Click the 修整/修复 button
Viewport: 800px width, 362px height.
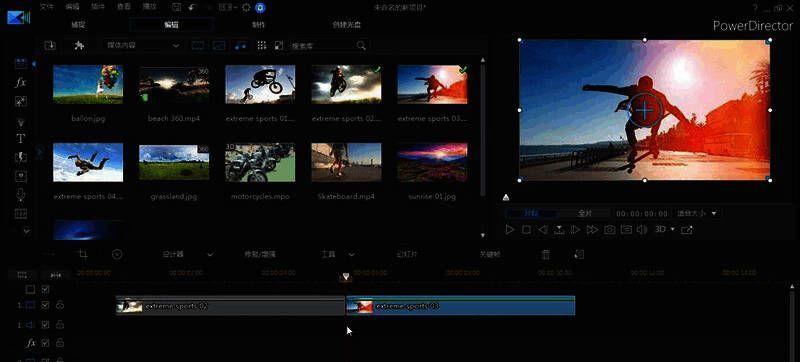pos(260,254)
